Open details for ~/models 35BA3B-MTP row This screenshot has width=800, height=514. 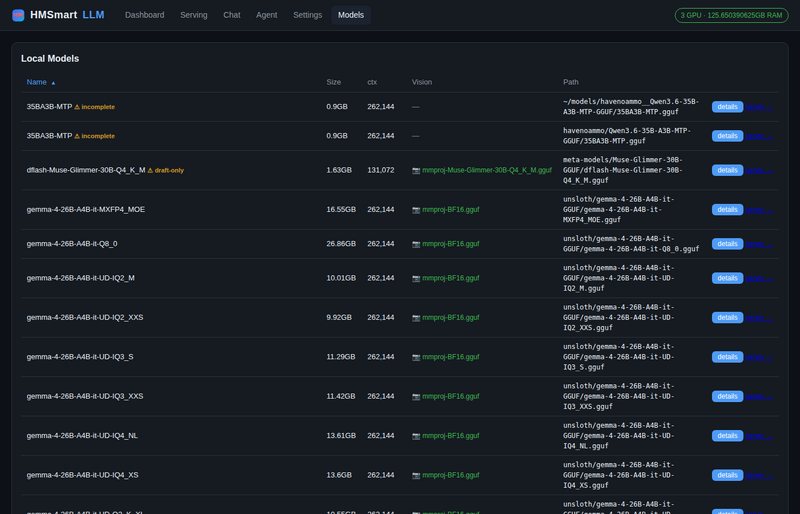point(728,107)
